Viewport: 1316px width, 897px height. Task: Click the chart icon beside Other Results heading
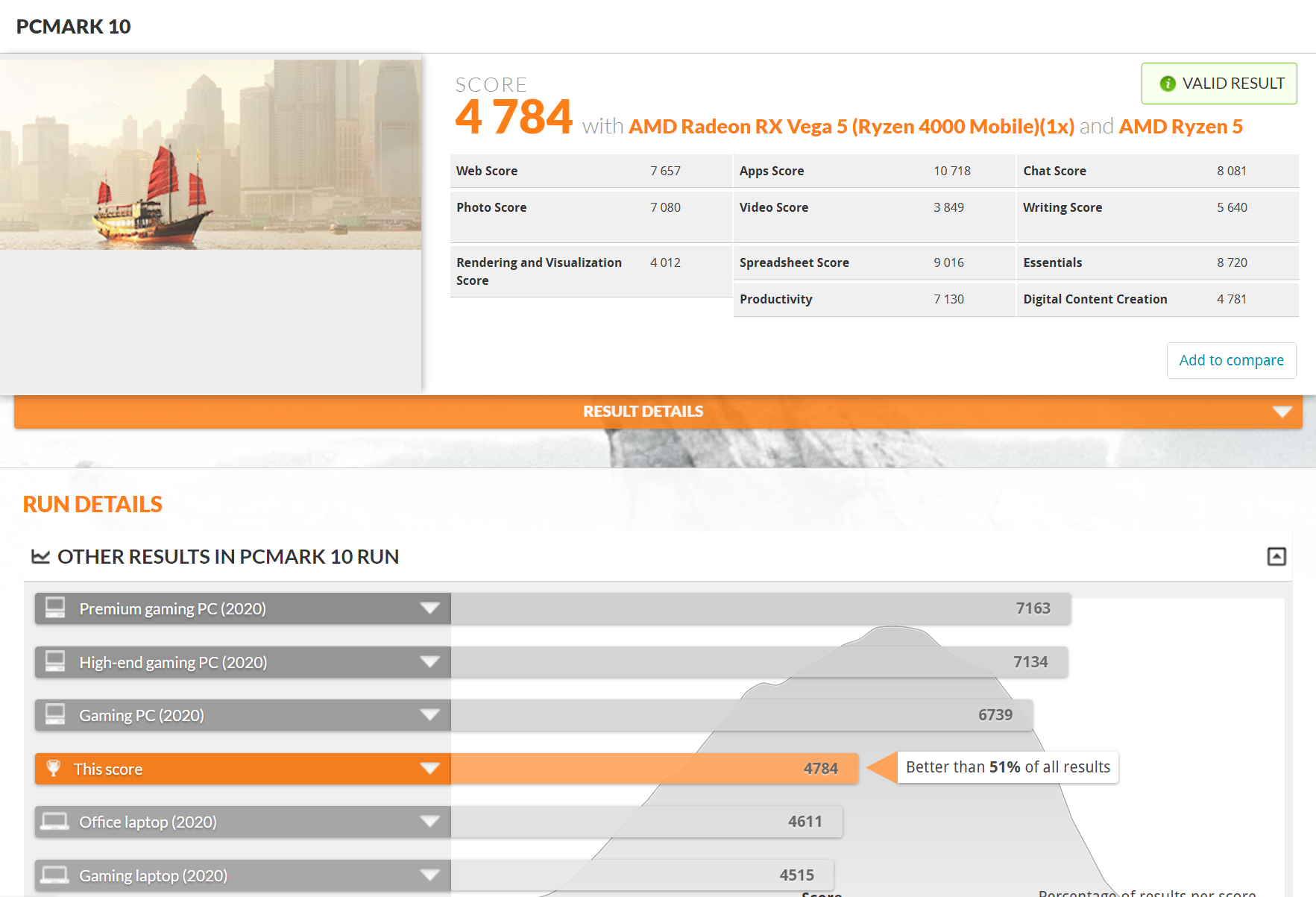(40, 557)
